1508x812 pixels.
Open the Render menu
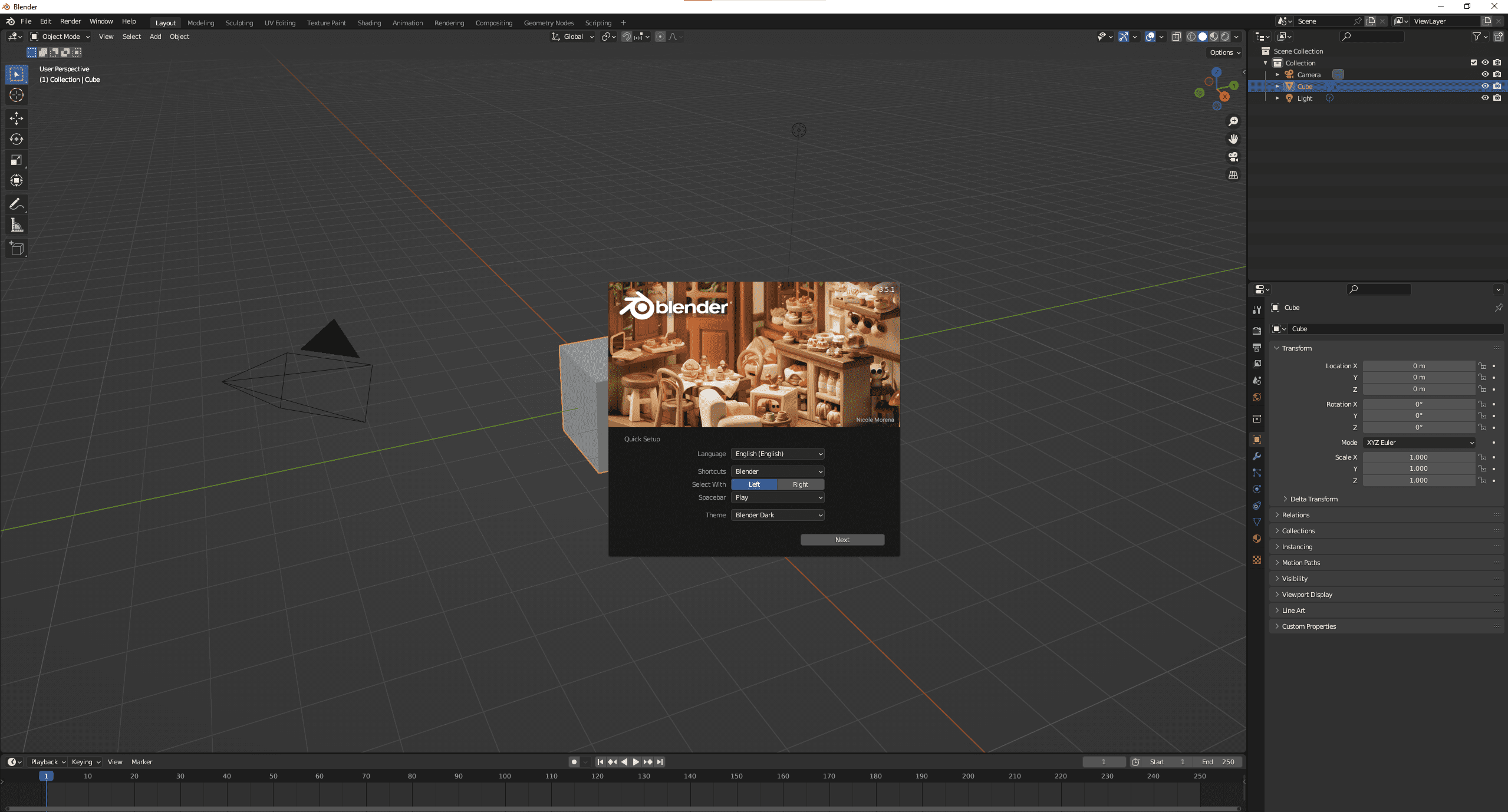tap(70, 21)
